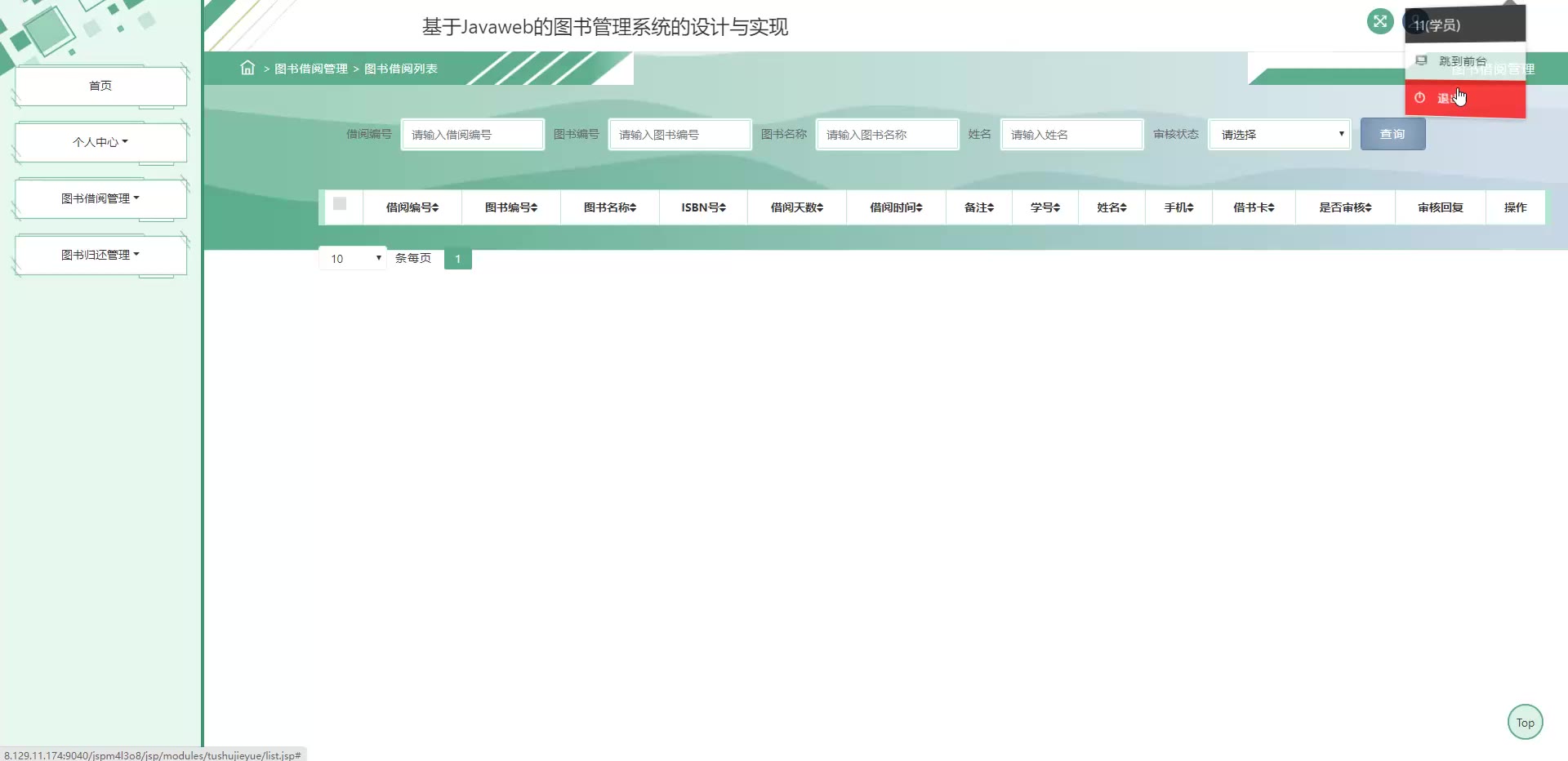The height and width of the screenshot is (761, 1568).
Task: Click the 操作 column header
Action: click(x=1515, y=208)
